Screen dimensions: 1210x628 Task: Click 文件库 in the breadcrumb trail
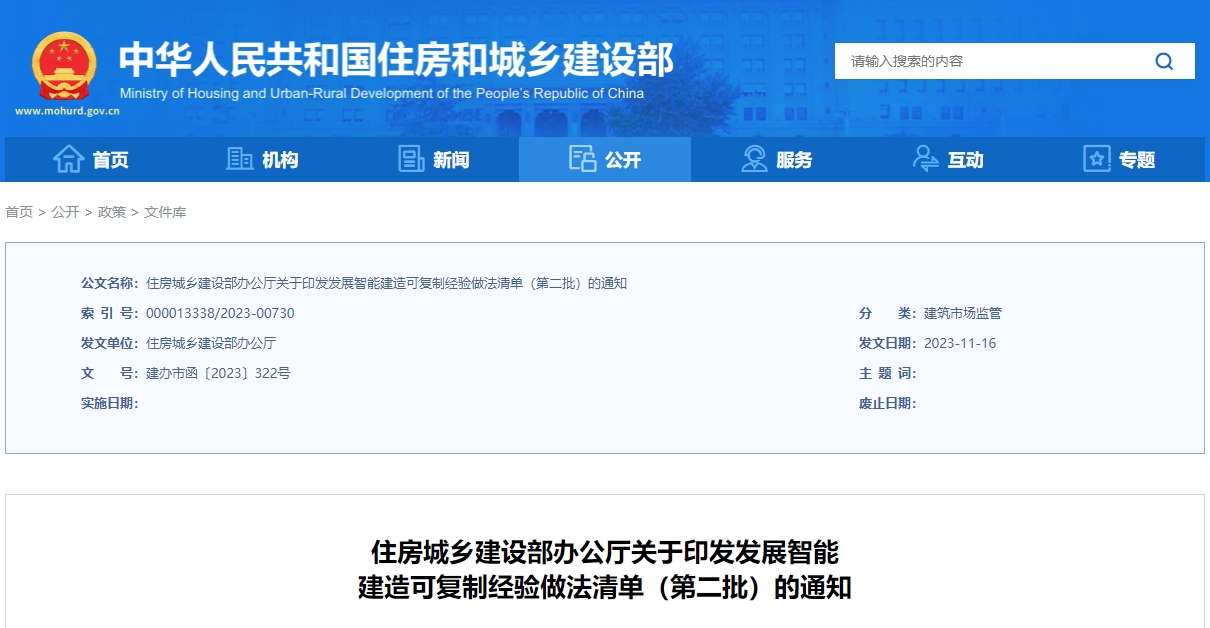(165, 212)
